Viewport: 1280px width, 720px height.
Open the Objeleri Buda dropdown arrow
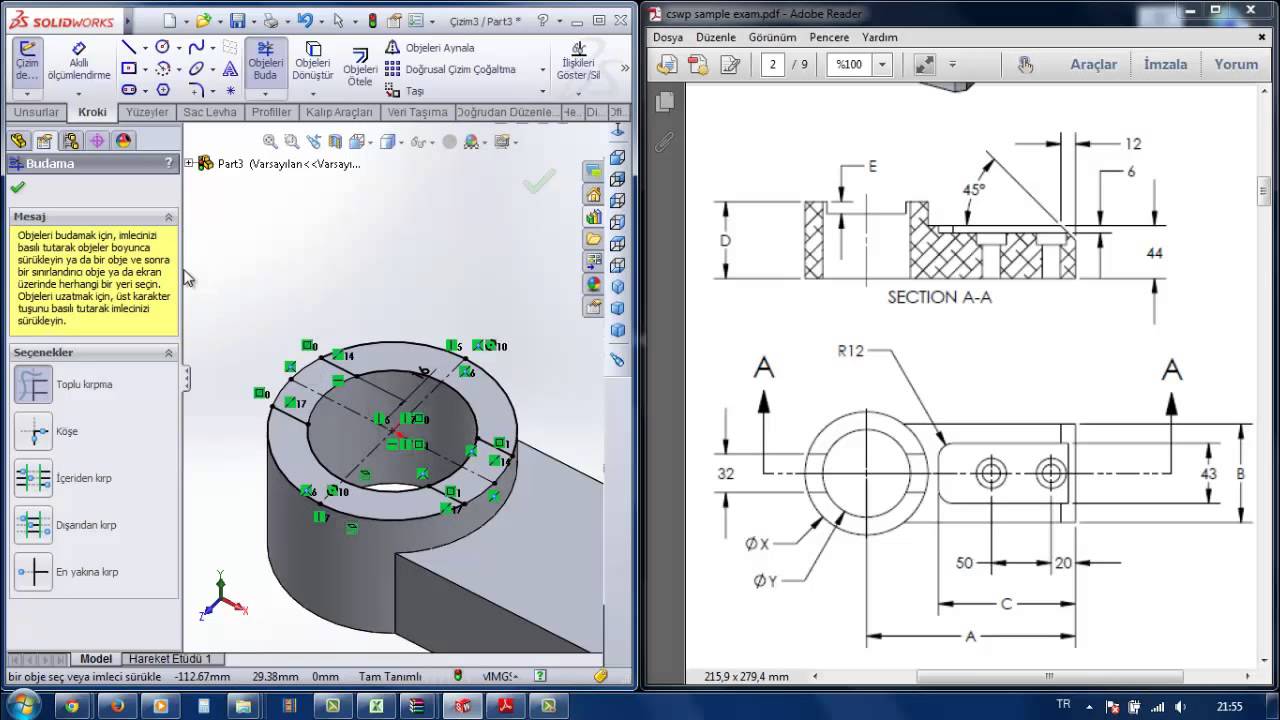click(265, 94)
